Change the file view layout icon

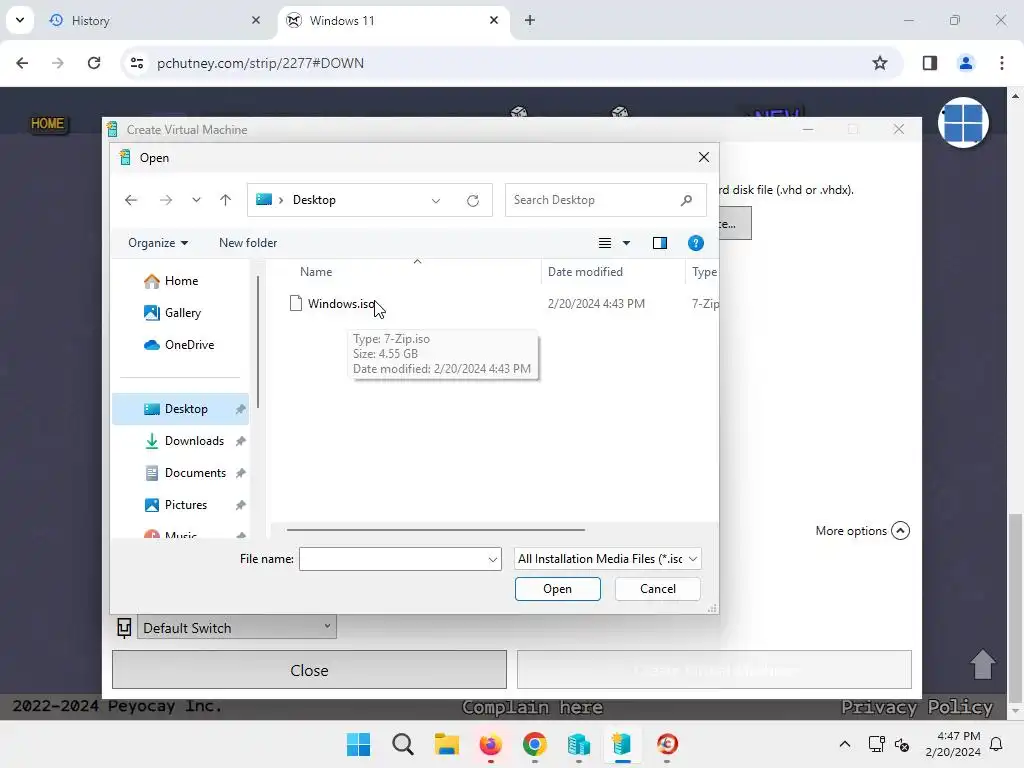(605, 243)
